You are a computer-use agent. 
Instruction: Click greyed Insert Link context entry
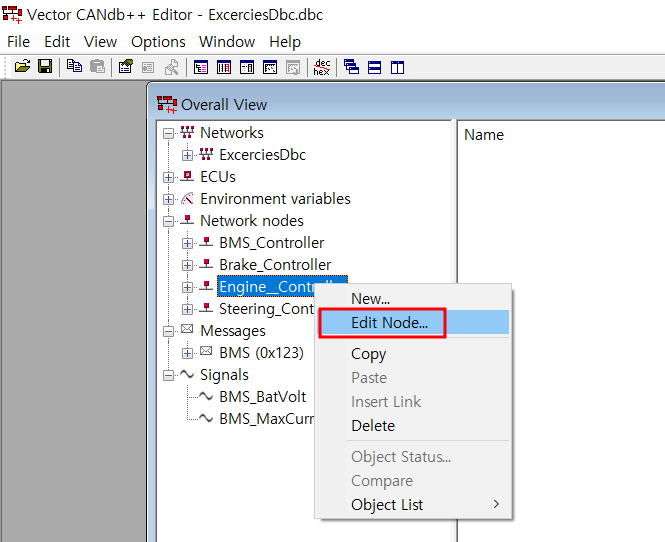[414, 402]
